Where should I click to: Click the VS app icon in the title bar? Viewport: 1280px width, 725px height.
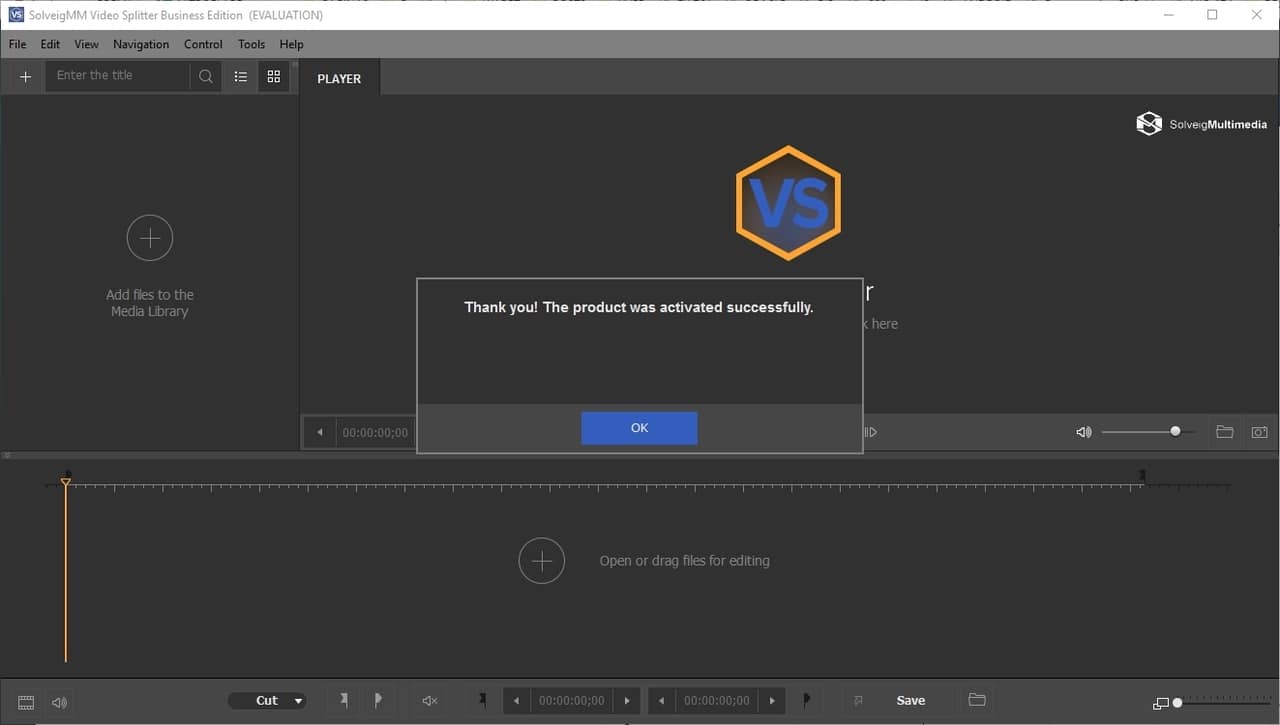pos(16,15)
